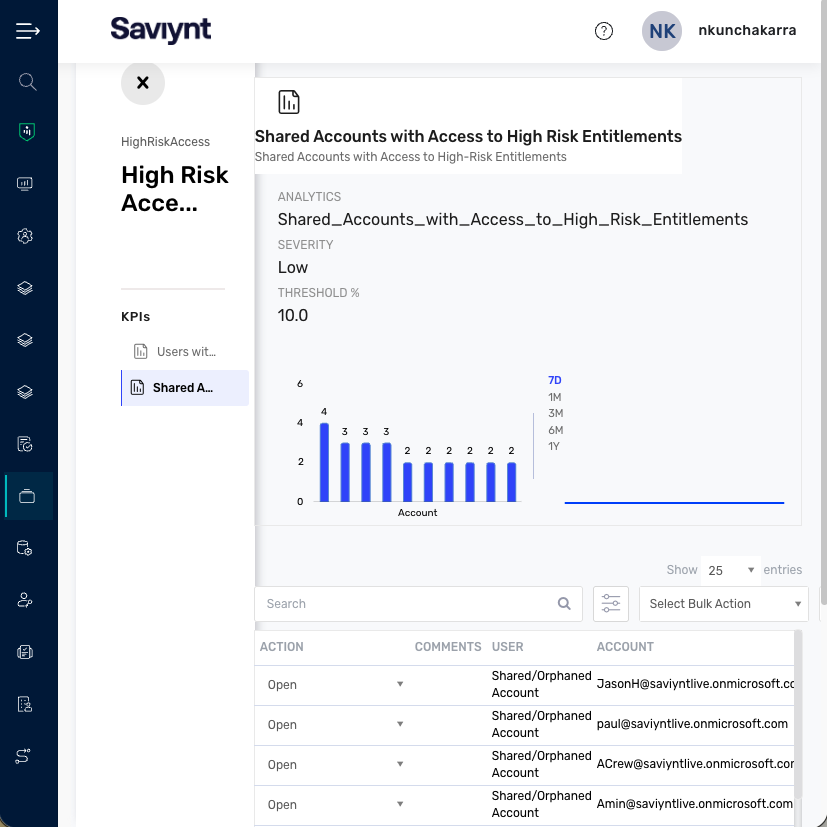This screenshot has height=827, width=827.
Task: Click the paul@saviyntlive.onmicrosoft.com account cell
Action: coord(692,724)
